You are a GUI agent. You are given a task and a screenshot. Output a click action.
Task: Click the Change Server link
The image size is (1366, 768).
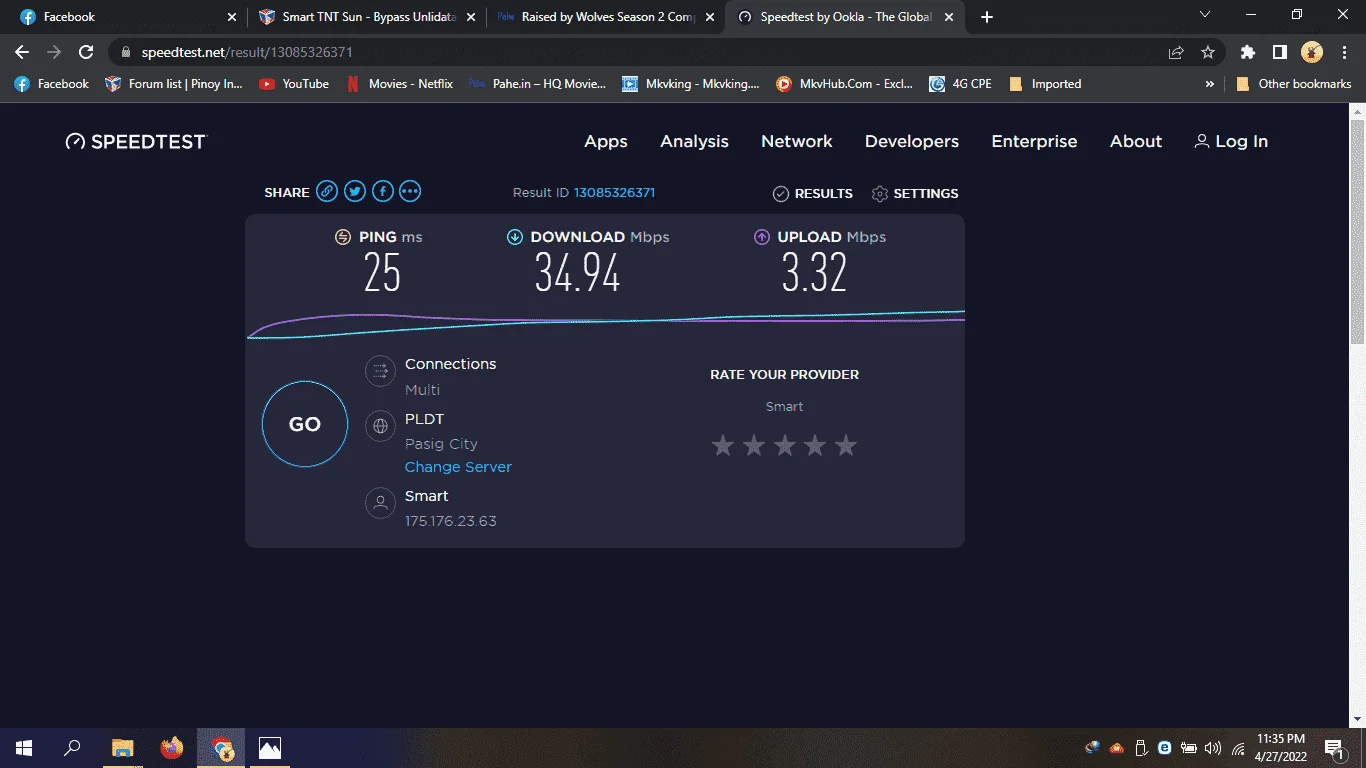(458, 467)
